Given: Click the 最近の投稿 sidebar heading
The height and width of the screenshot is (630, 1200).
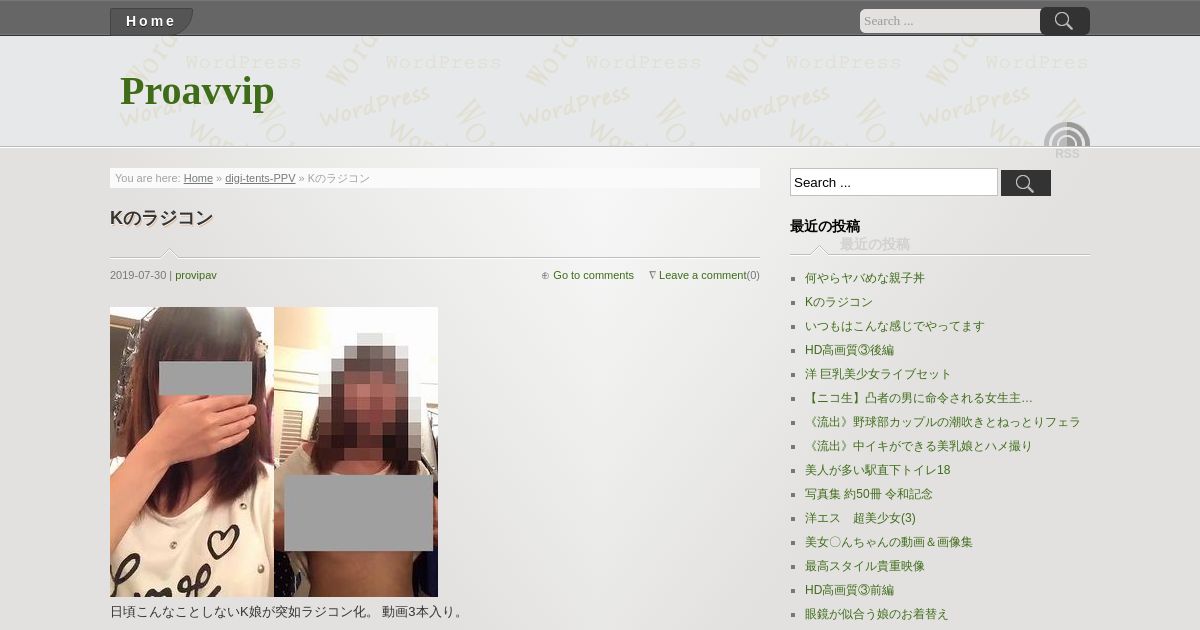Looking at the screenshot, I should [x=825, y=226].
